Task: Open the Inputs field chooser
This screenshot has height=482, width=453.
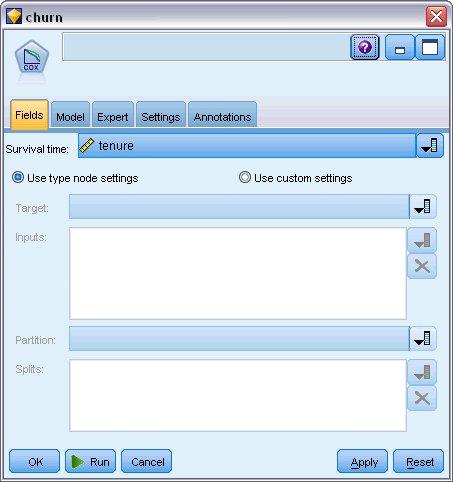Action: click(422, 240)
